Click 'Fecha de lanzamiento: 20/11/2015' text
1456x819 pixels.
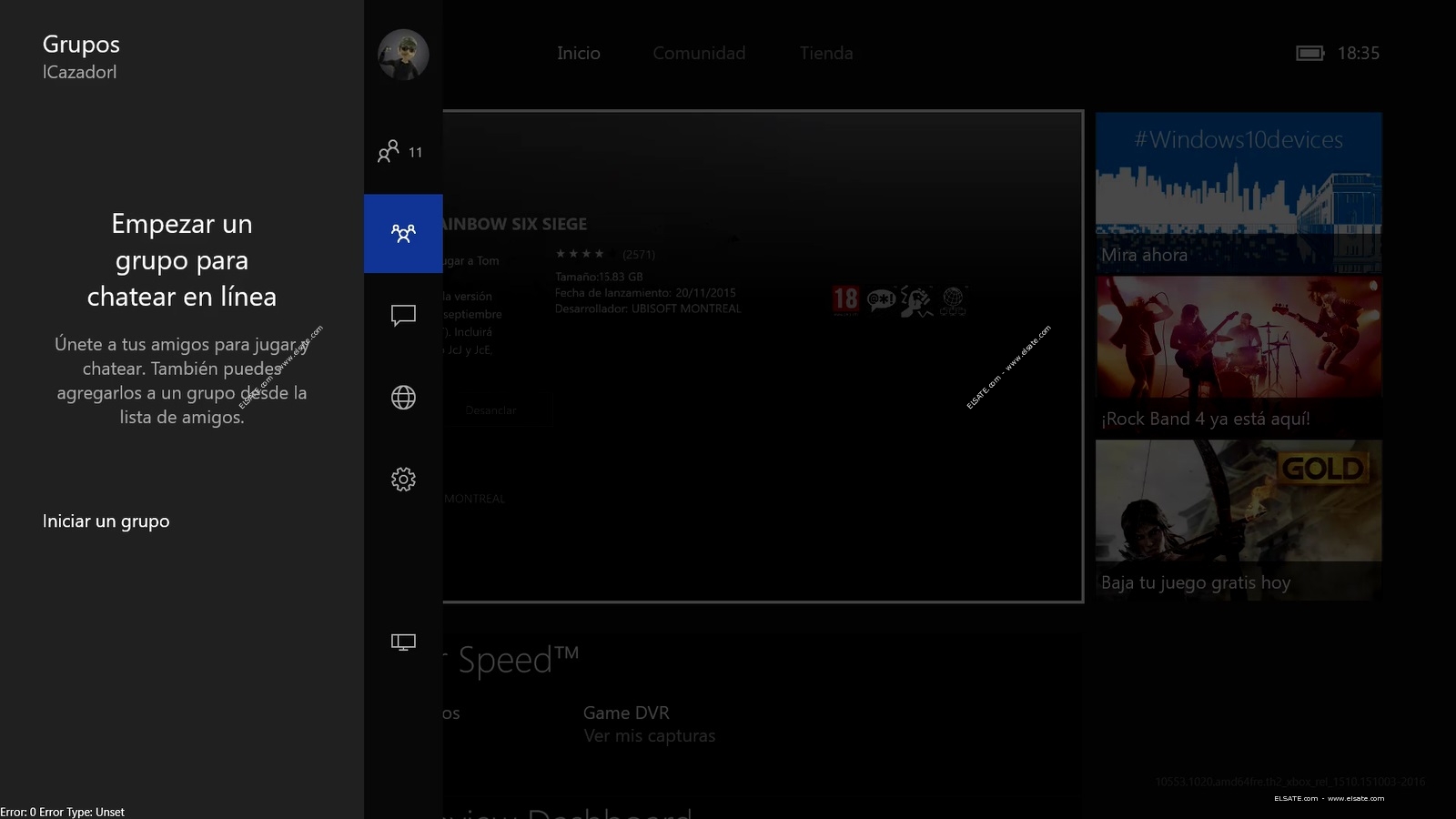[645, 293]
